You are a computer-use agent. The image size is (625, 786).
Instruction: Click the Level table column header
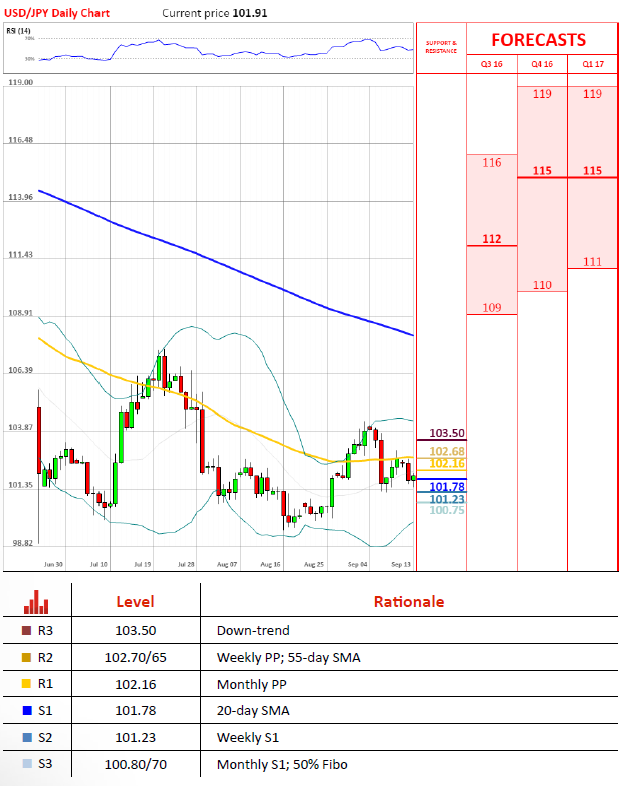click(135, 602)
